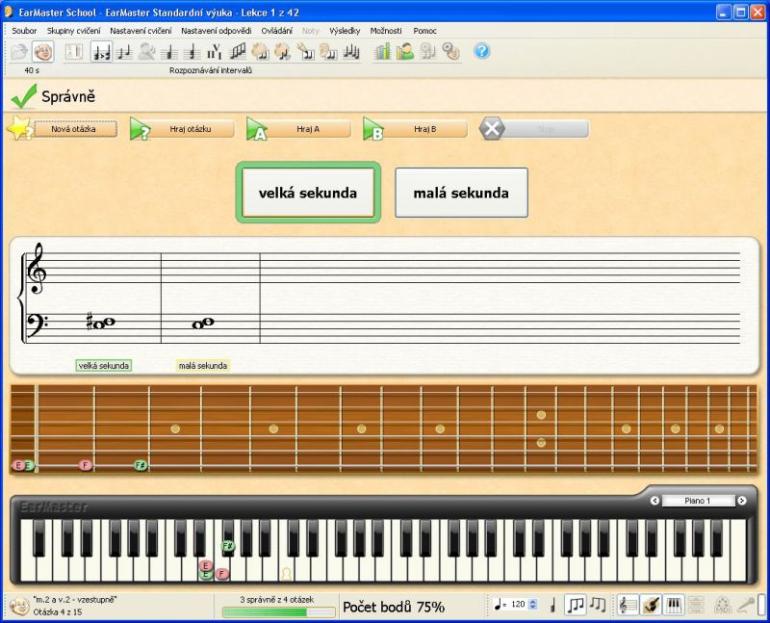The width and height of the screenshot is (770, 623).
Task: Select the unframed beamed notes playback mode
Action: click(598, 605)
